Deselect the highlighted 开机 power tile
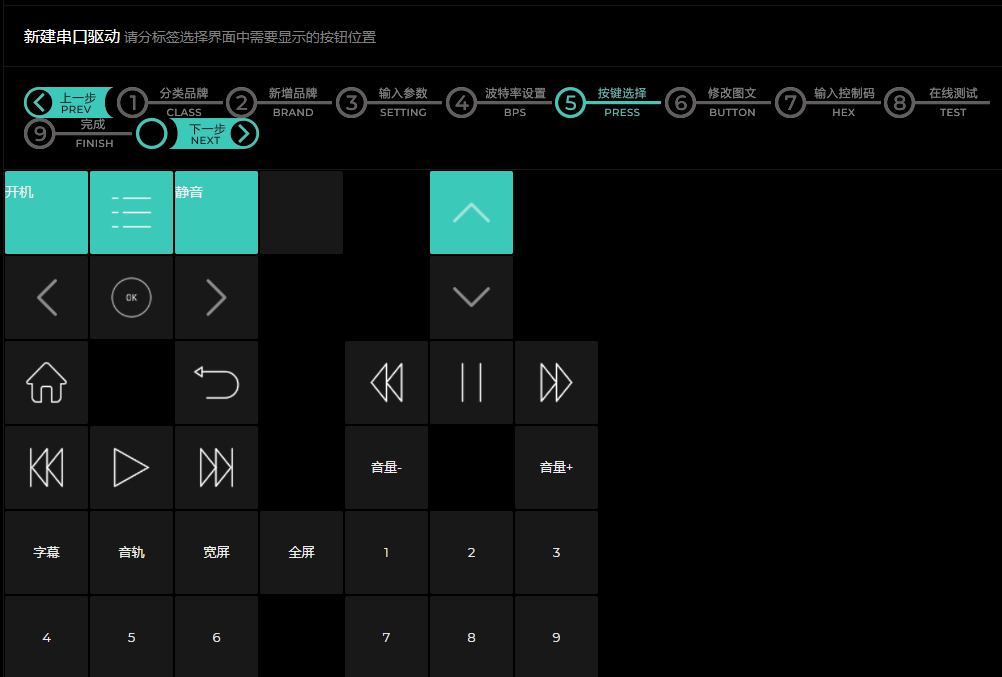Viewport: 1002px width, 677px height. [x=46, y=212]
